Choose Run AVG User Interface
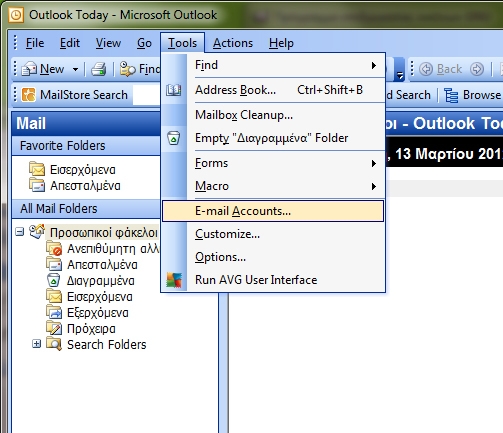 (x=273, y=280)
